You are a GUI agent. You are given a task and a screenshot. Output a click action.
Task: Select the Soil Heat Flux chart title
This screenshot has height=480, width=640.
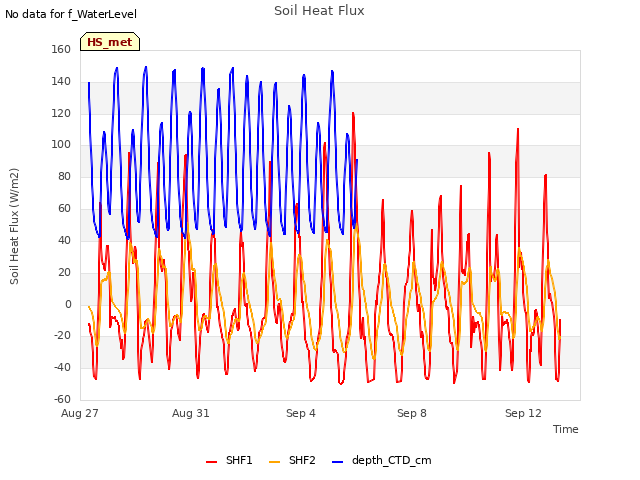coord(319,11)
